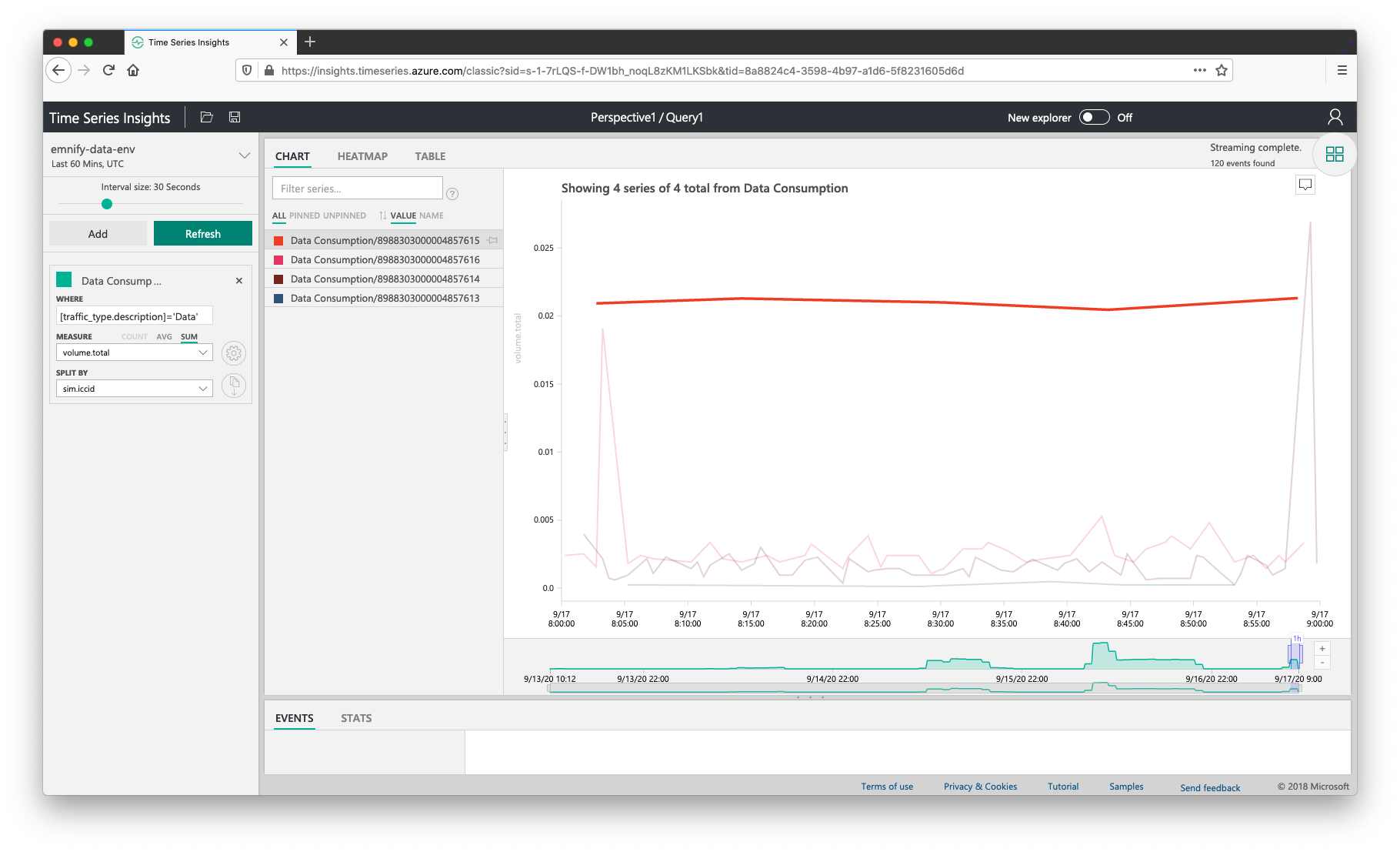The height and width of the screenshot is (852, 1400).
Task: Click the "120 events found" status text
Action: tap(1242, 163)
